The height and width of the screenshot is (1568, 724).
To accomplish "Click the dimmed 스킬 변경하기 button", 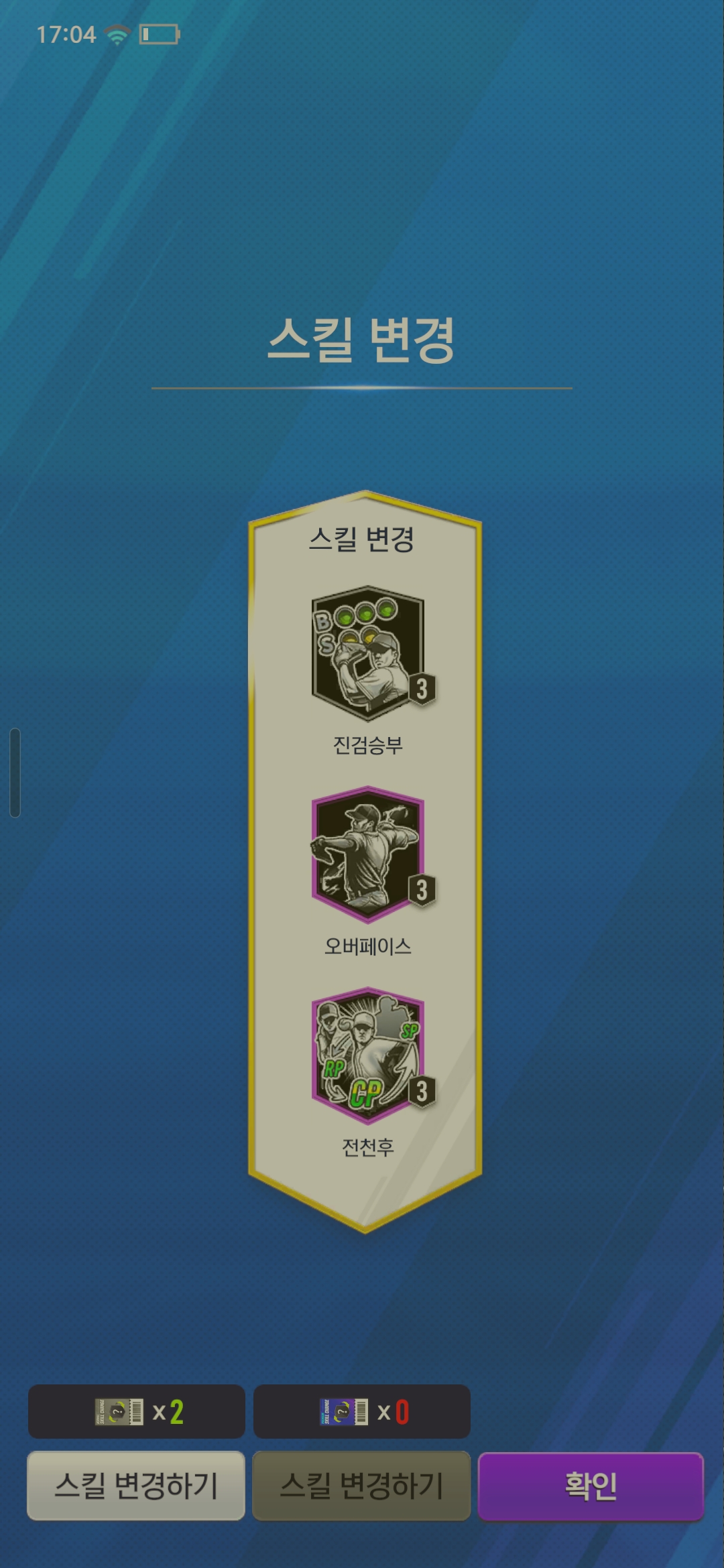I will point(361,1486).
